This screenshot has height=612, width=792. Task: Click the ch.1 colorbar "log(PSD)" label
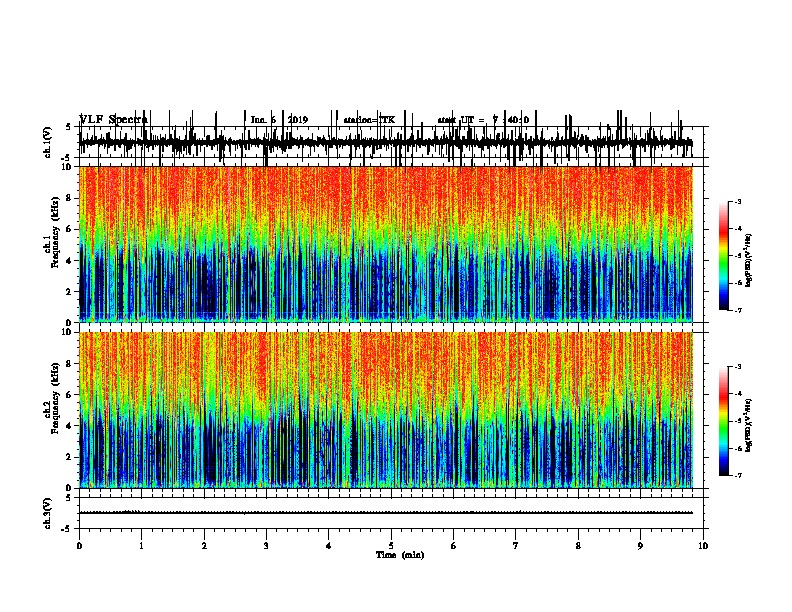click(x=749, y=260)
